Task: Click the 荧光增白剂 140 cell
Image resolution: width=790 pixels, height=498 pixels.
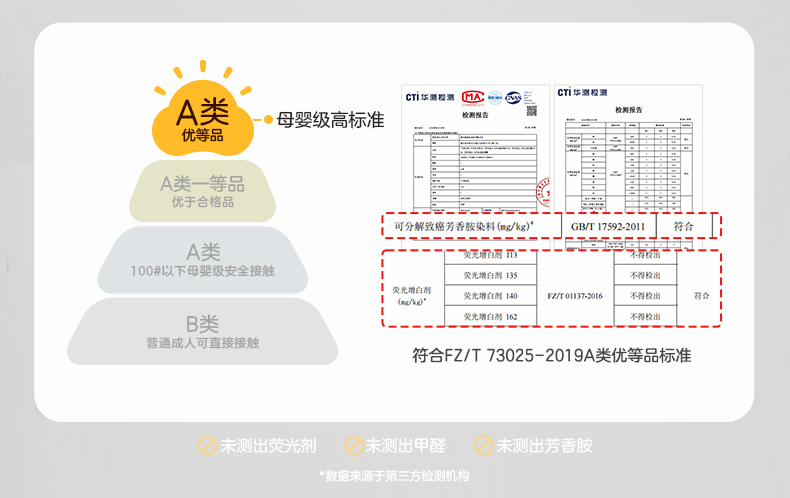Action: 490,296
